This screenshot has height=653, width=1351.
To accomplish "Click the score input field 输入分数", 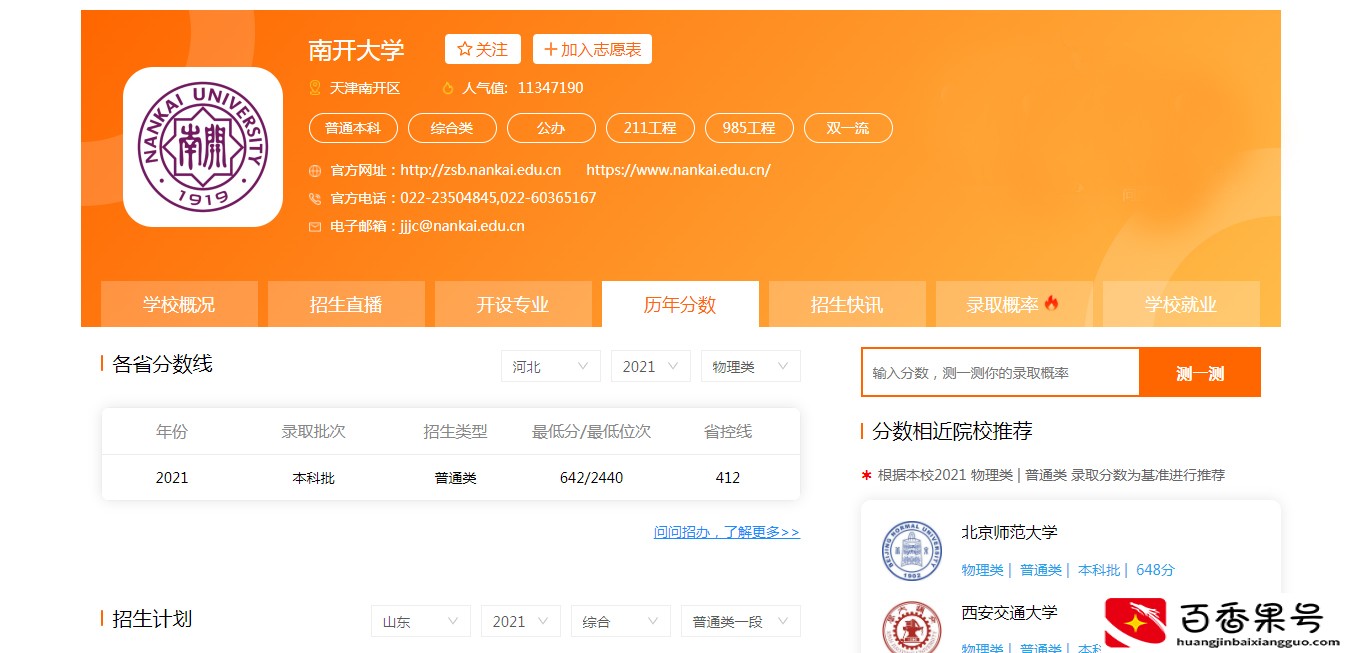I will coord(1000,372).
